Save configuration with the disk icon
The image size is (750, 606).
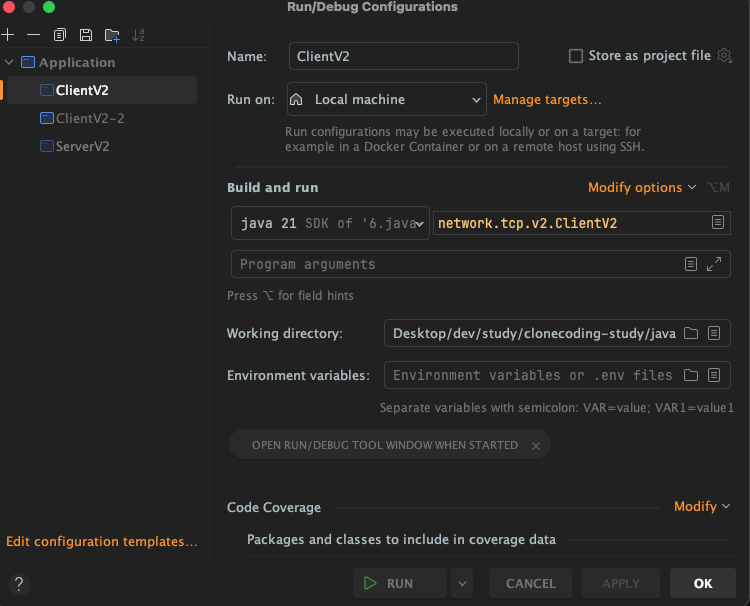click(86, 34)
